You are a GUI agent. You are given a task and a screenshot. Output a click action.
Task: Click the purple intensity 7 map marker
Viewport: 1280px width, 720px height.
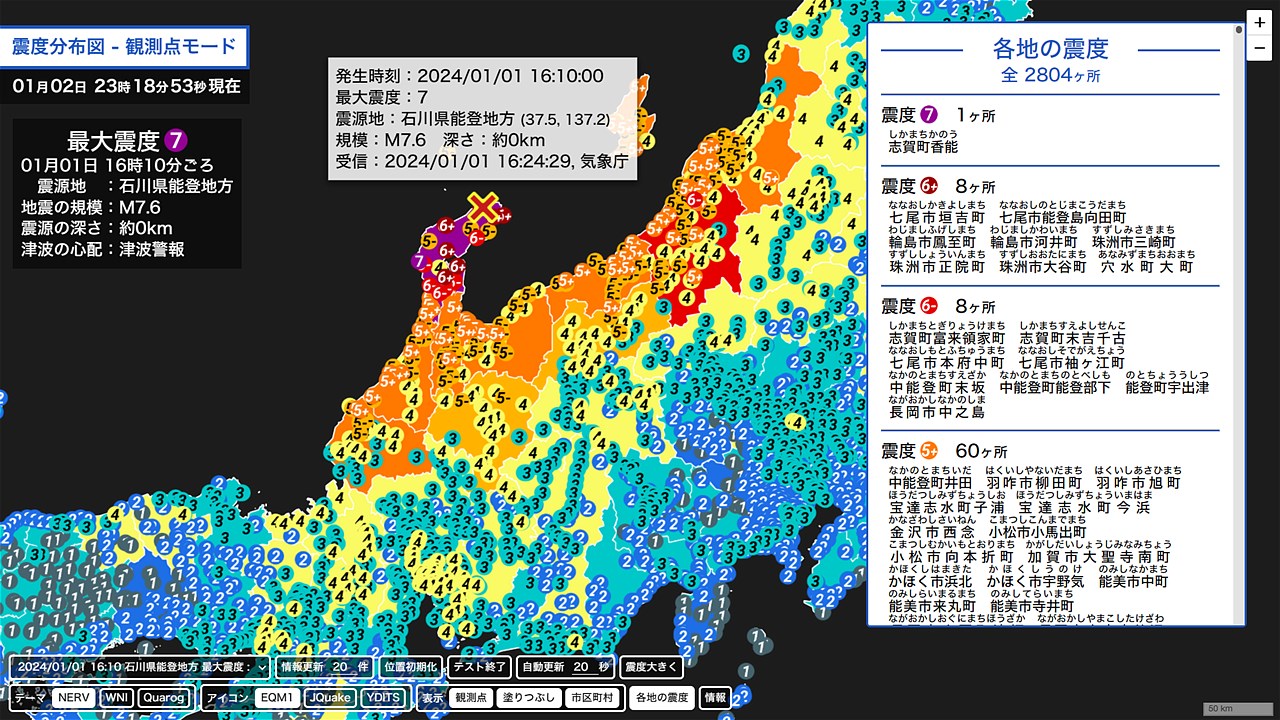pos(420,261)
